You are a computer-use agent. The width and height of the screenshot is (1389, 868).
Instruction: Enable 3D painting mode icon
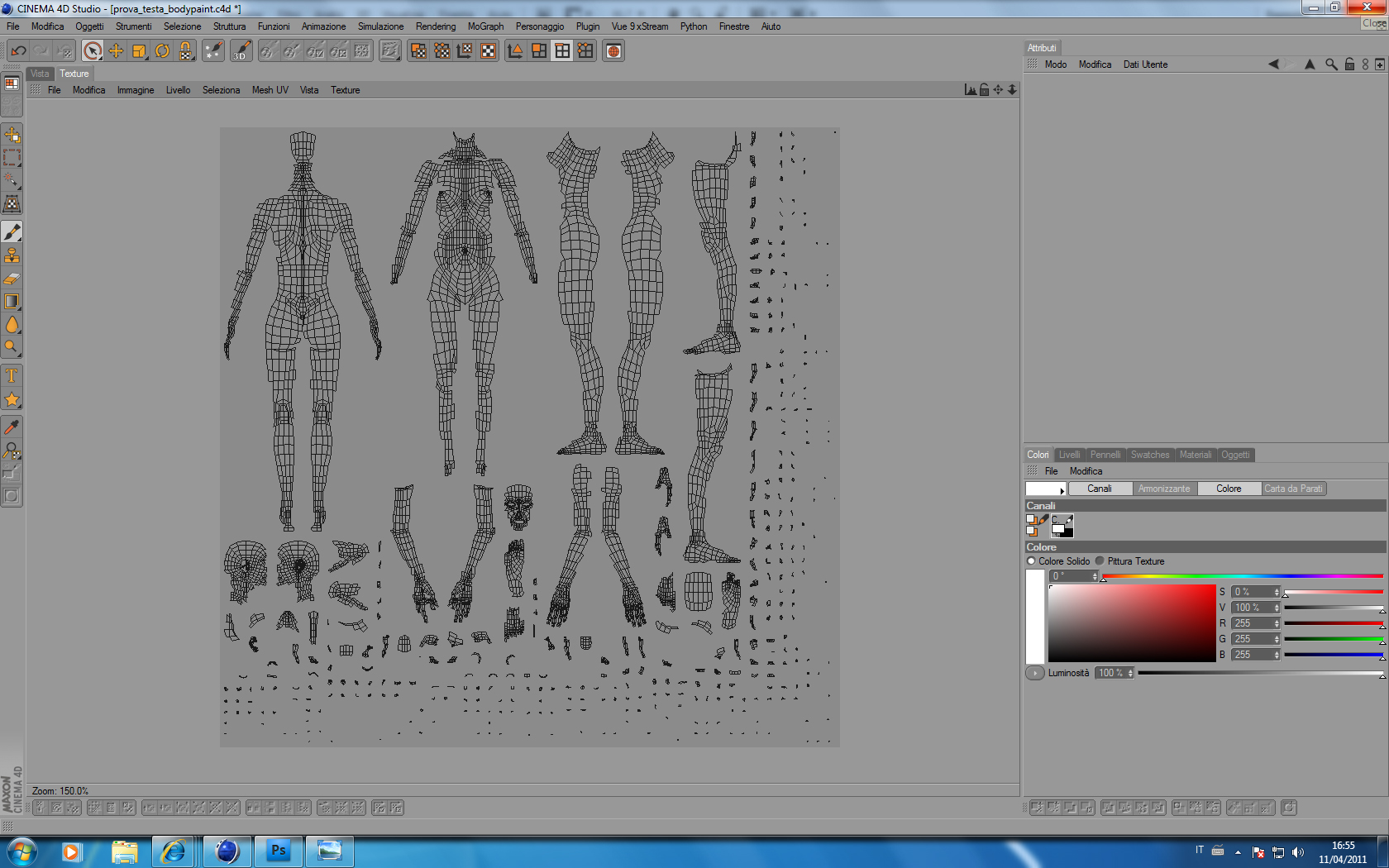point(241,51)
